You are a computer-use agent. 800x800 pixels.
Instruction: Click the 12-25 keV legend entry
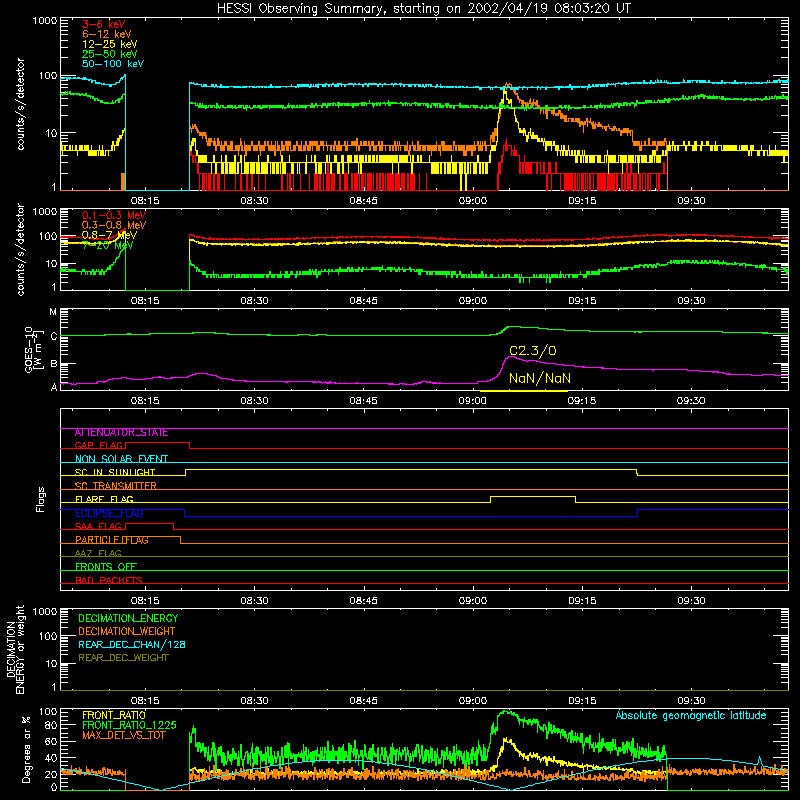click(x=110, y=44)
